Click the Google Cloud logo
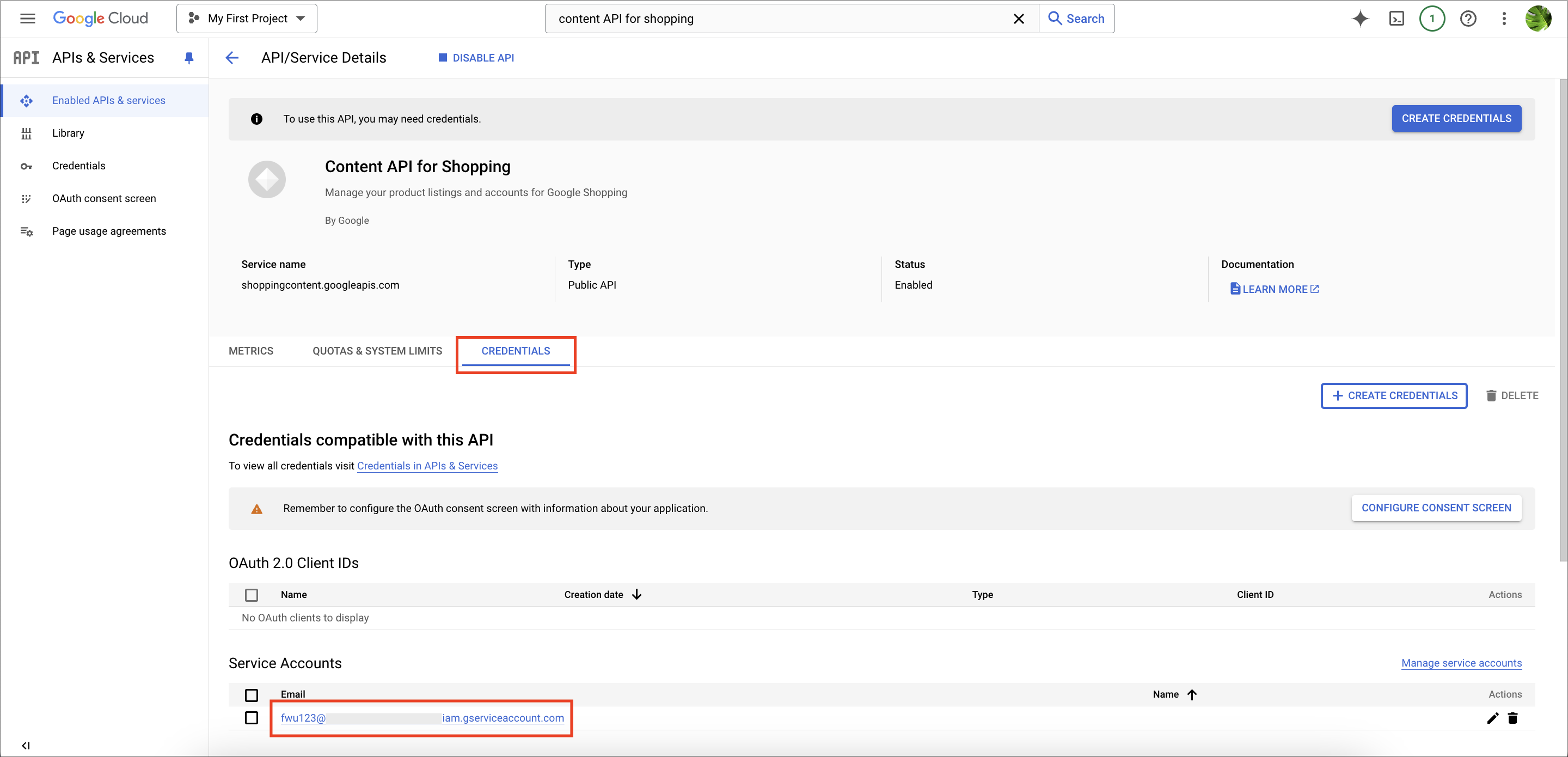This screenshot has height=757, width=1568. [100, 19]
